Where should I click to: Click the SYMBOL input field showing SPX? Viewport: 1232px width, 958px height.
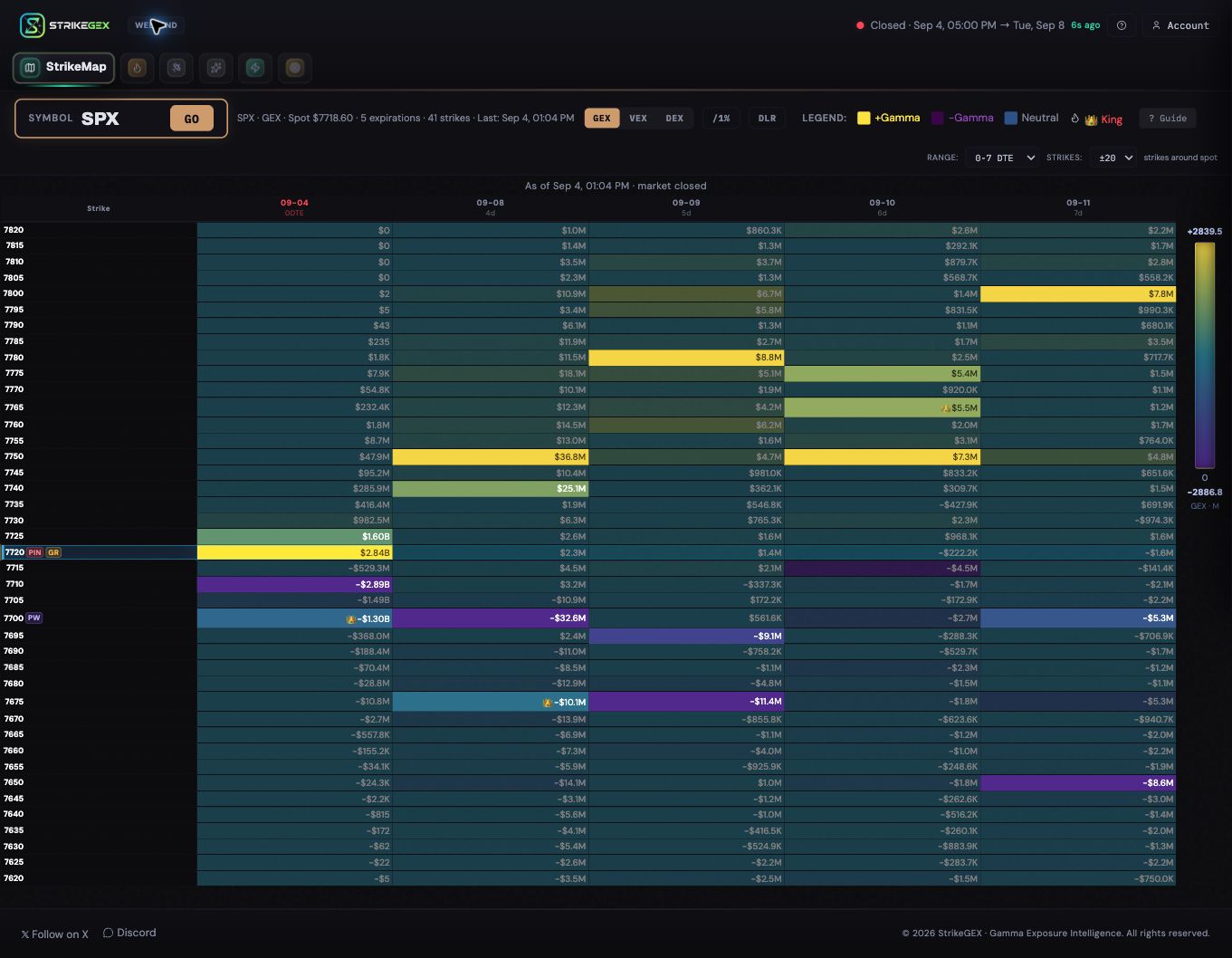click(121, 119)
